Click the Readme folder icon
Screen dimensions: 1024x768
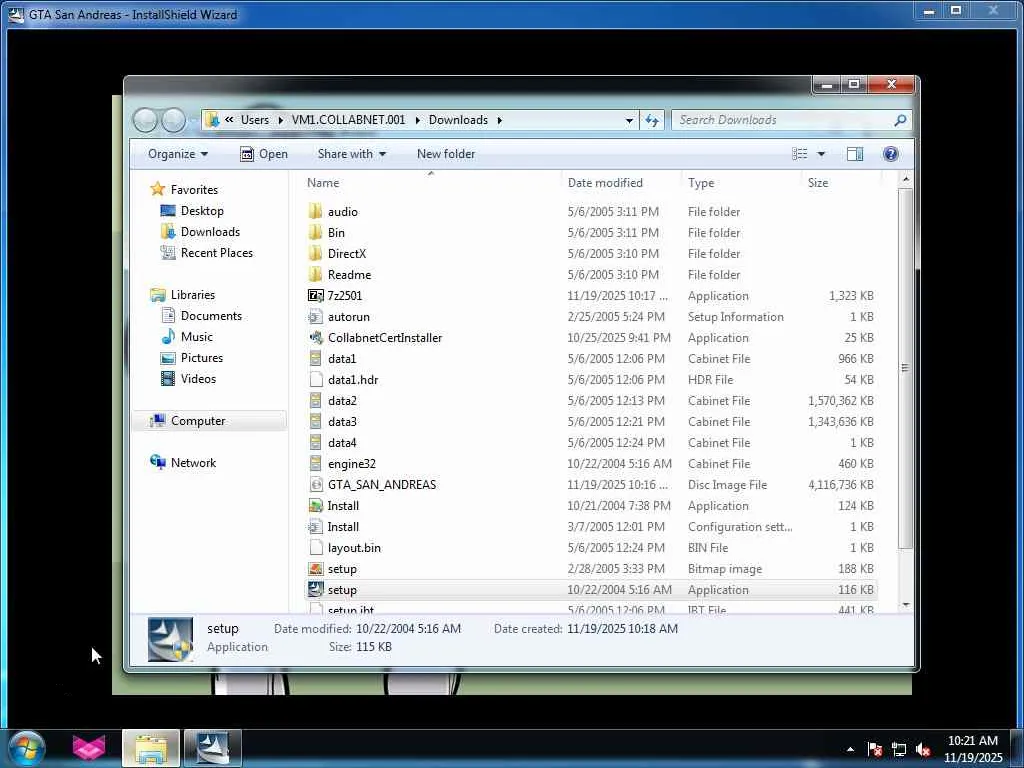(315, 274)
